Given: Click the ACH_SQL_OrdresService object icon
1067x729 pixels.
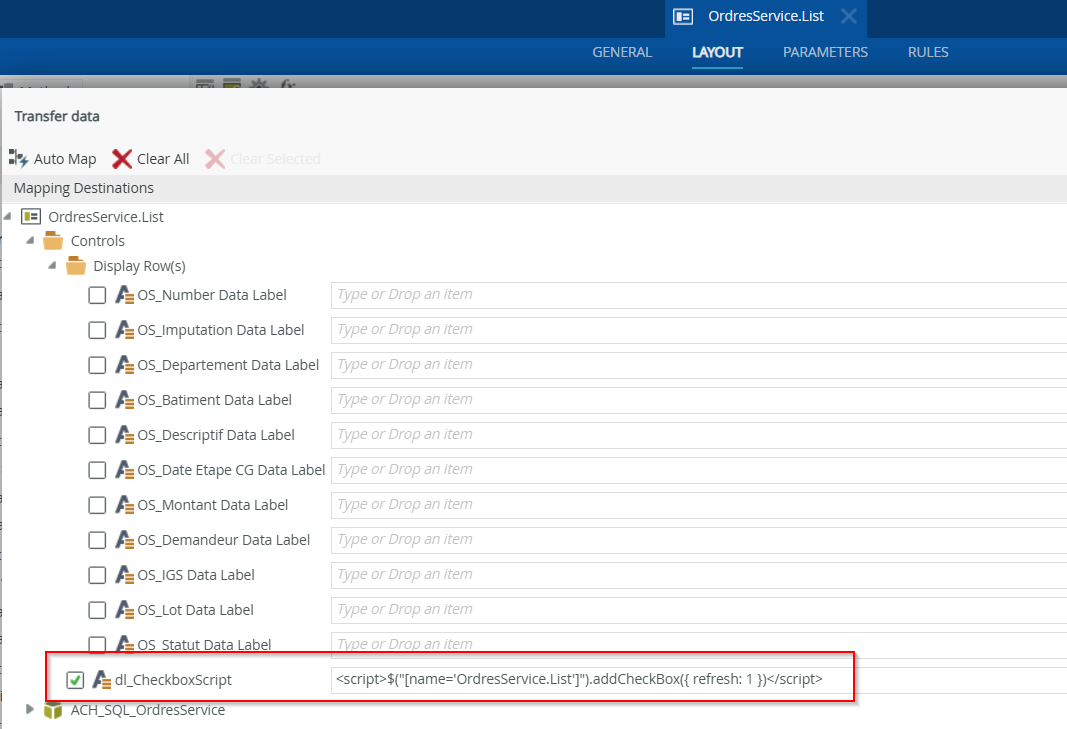Looking at the screenshot, I should pyautogui.click(x=53, y=710).
